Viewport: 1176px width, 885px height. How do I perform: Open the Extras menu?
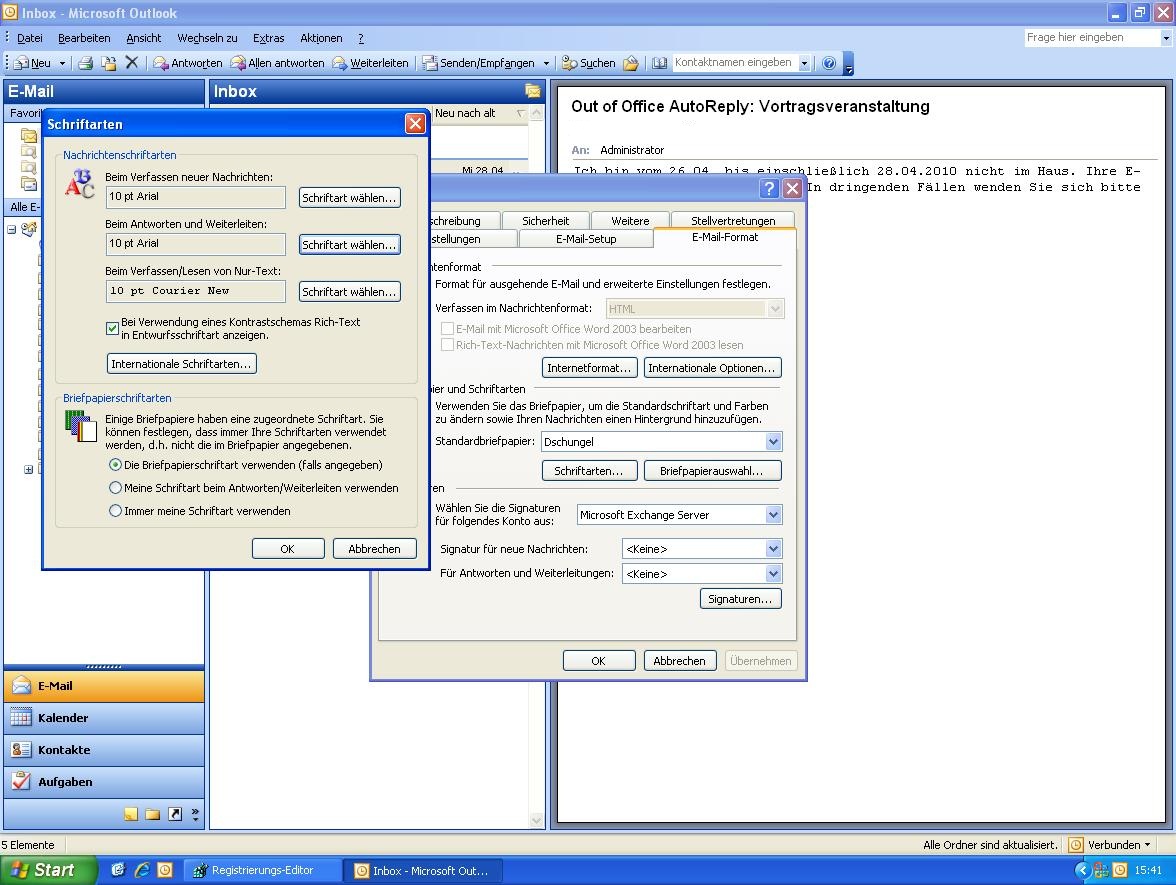coord(268,38)
